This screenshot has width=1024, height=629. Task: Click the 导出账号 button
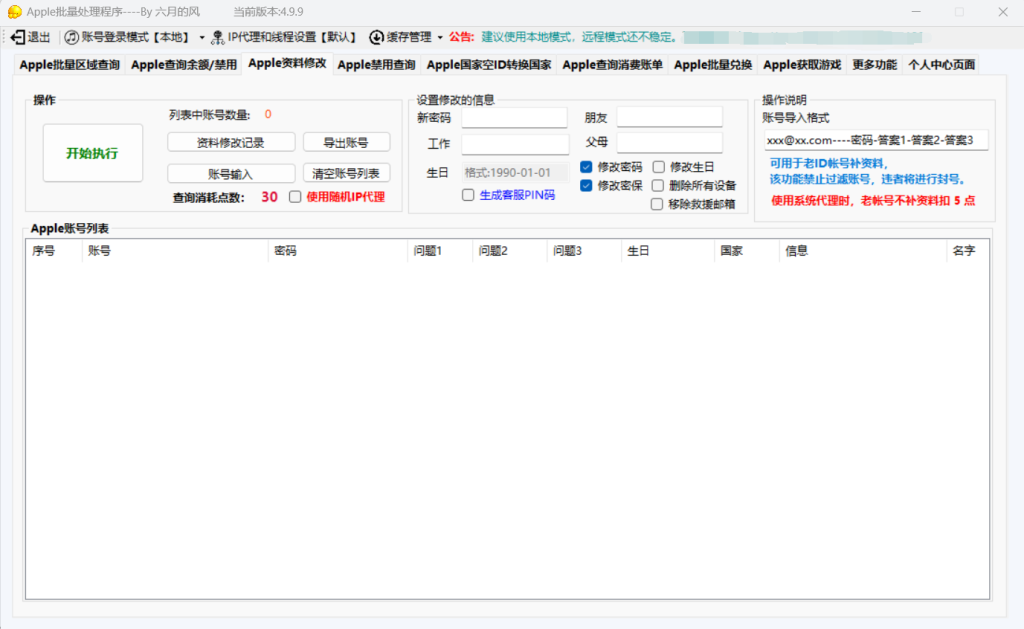(346, 142)
